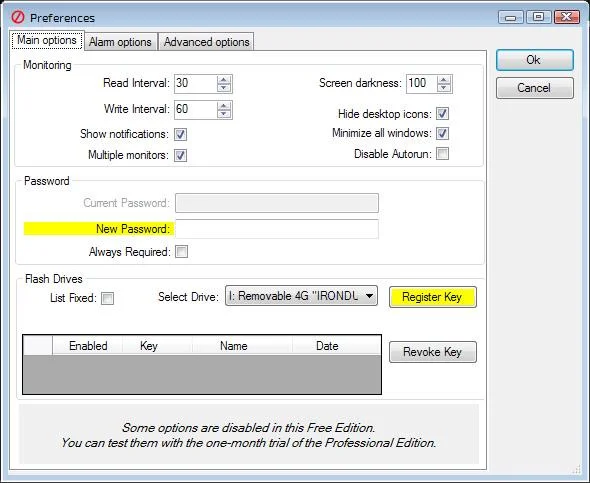
Task: Toggle Show notifications checkbox
Action: coord(180,134)
